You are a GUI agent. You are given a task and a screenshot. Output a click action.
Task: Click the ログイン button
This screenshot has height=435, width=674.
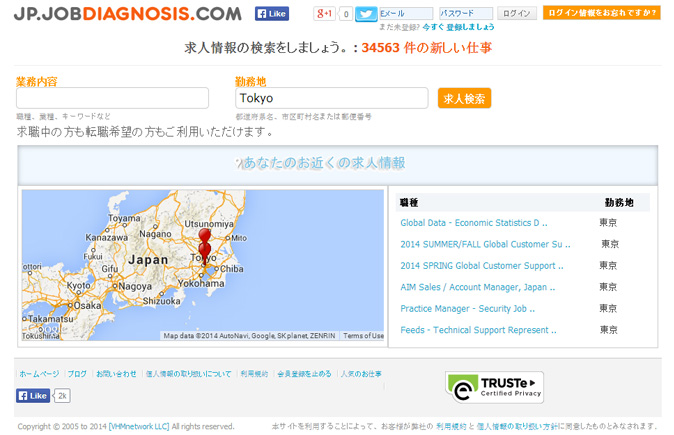pos(517,13)
